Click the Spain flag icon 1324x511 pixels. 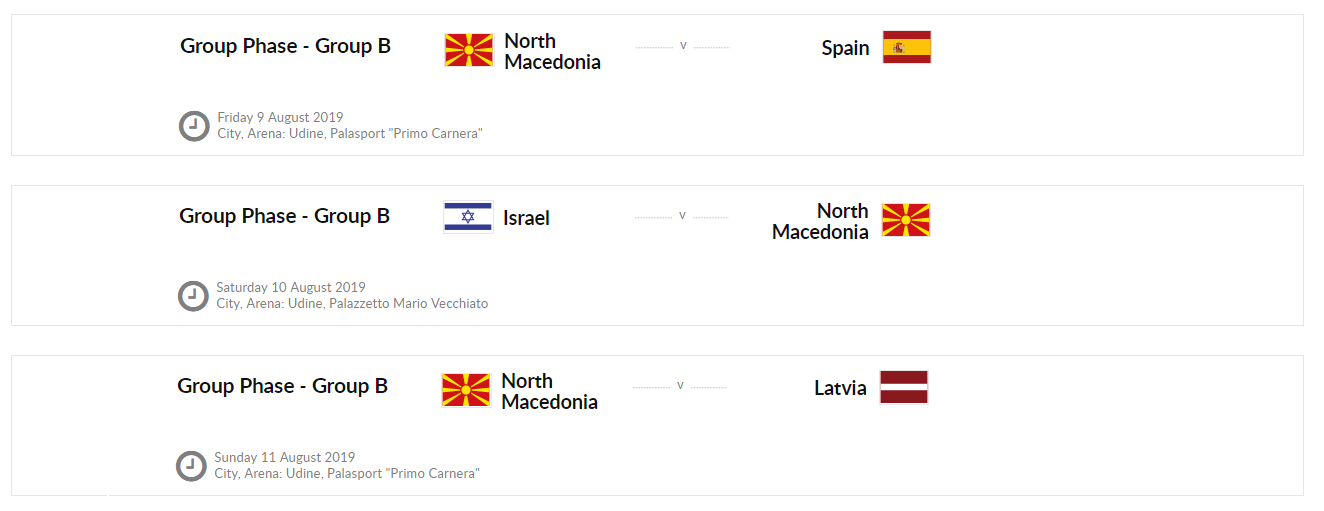pos(906,47)
